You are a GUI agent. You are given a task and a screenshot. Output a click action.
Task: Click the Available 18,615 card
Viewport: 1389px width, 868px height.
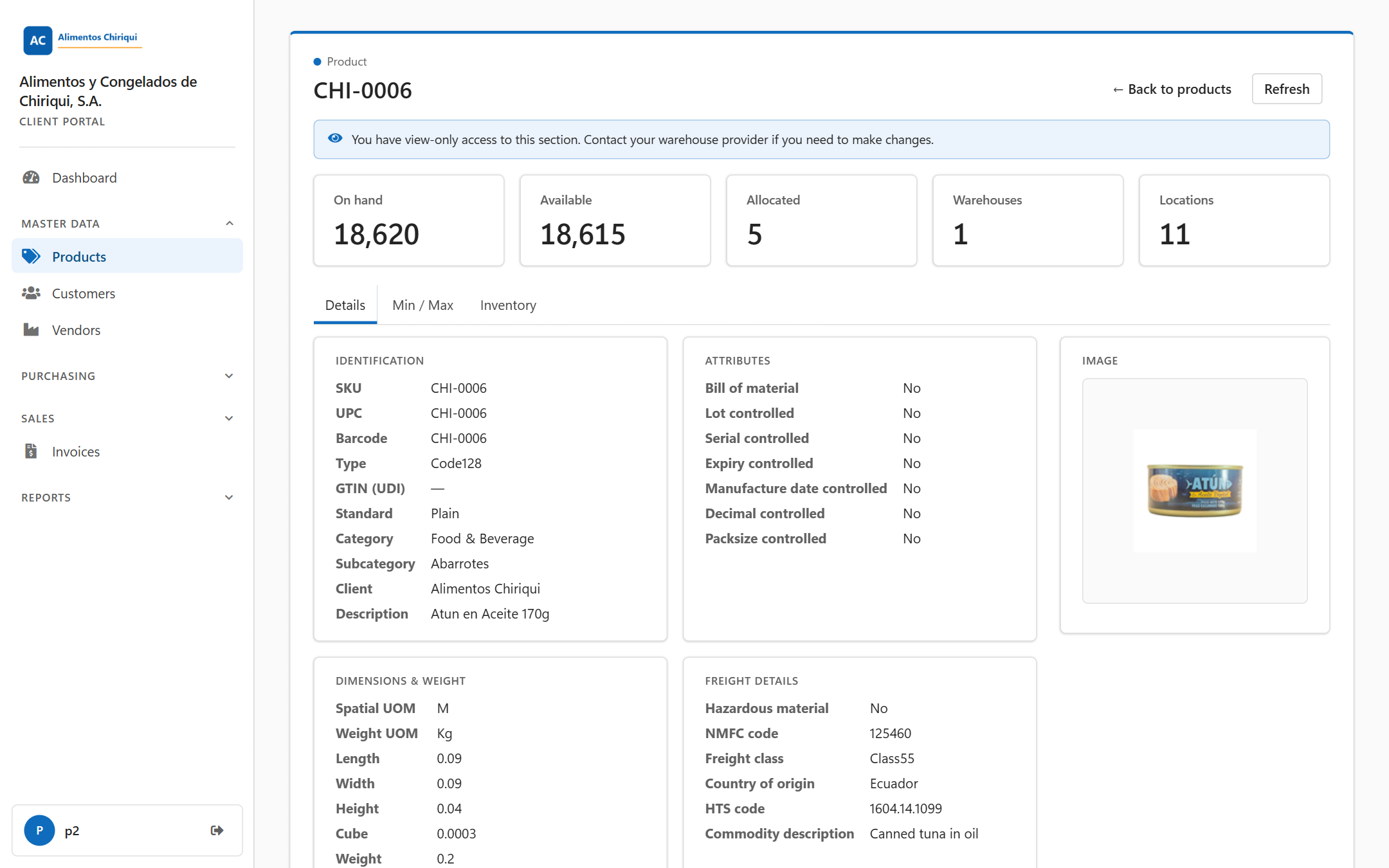(615, 221)
